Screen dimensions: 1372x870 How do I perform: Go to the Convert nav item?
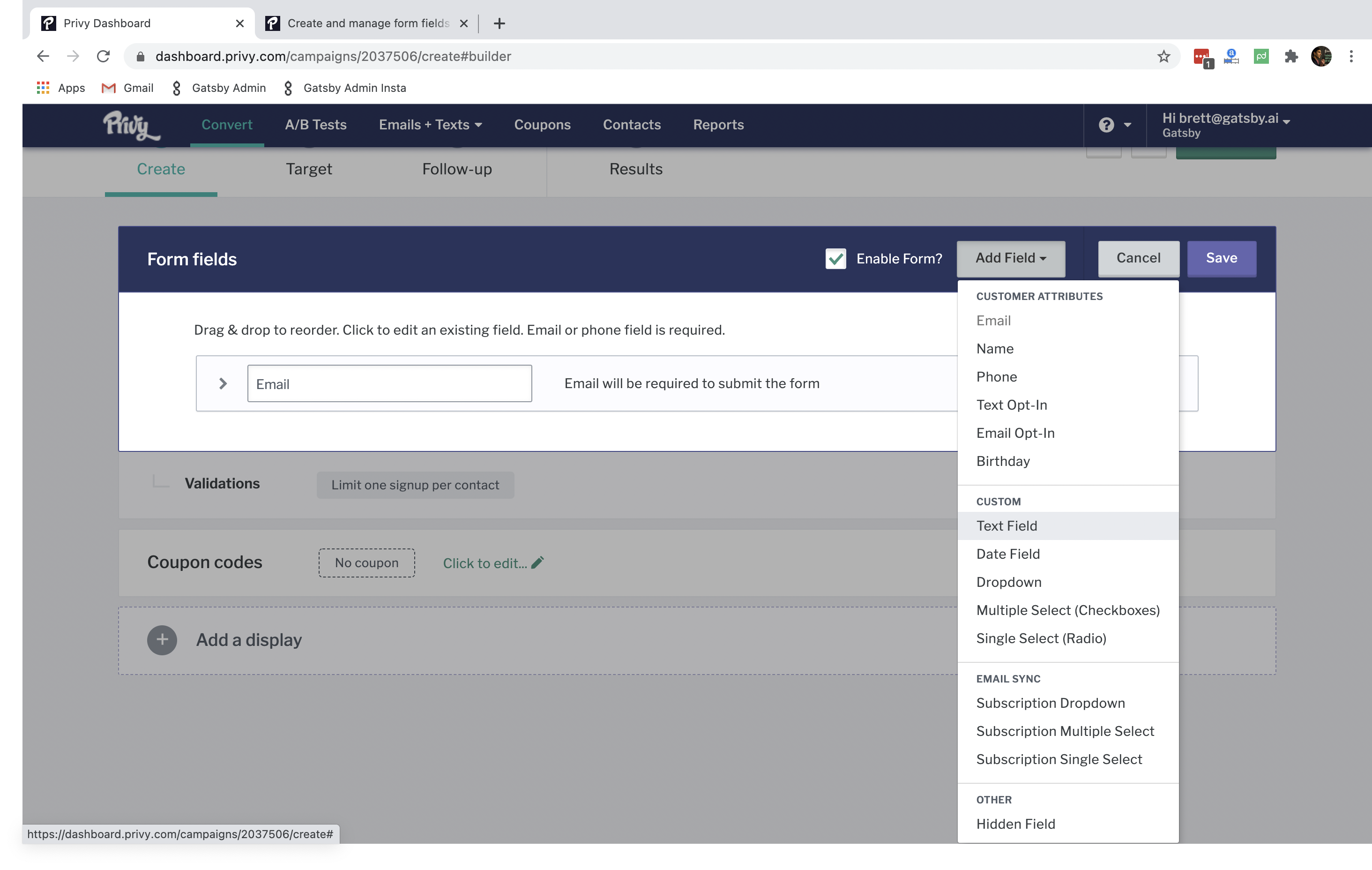pos(227,125)
